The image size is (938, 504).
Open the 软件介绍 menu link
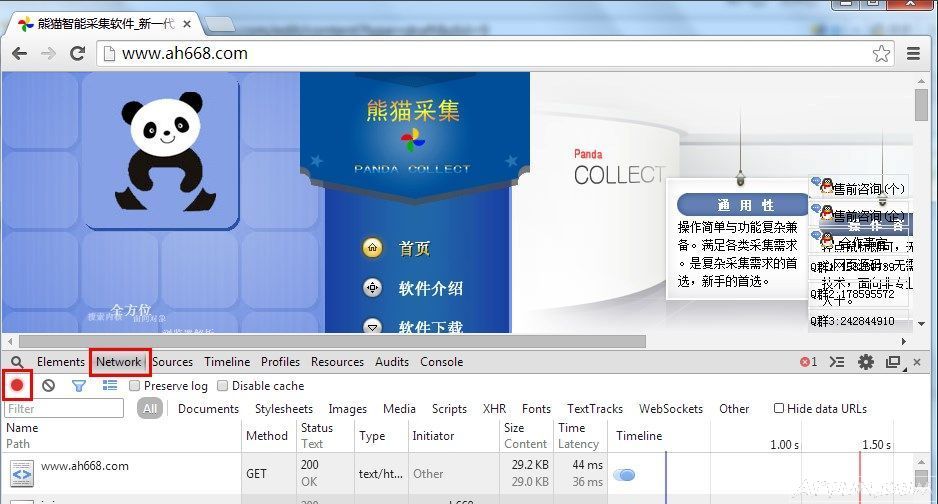coord(431,289)
